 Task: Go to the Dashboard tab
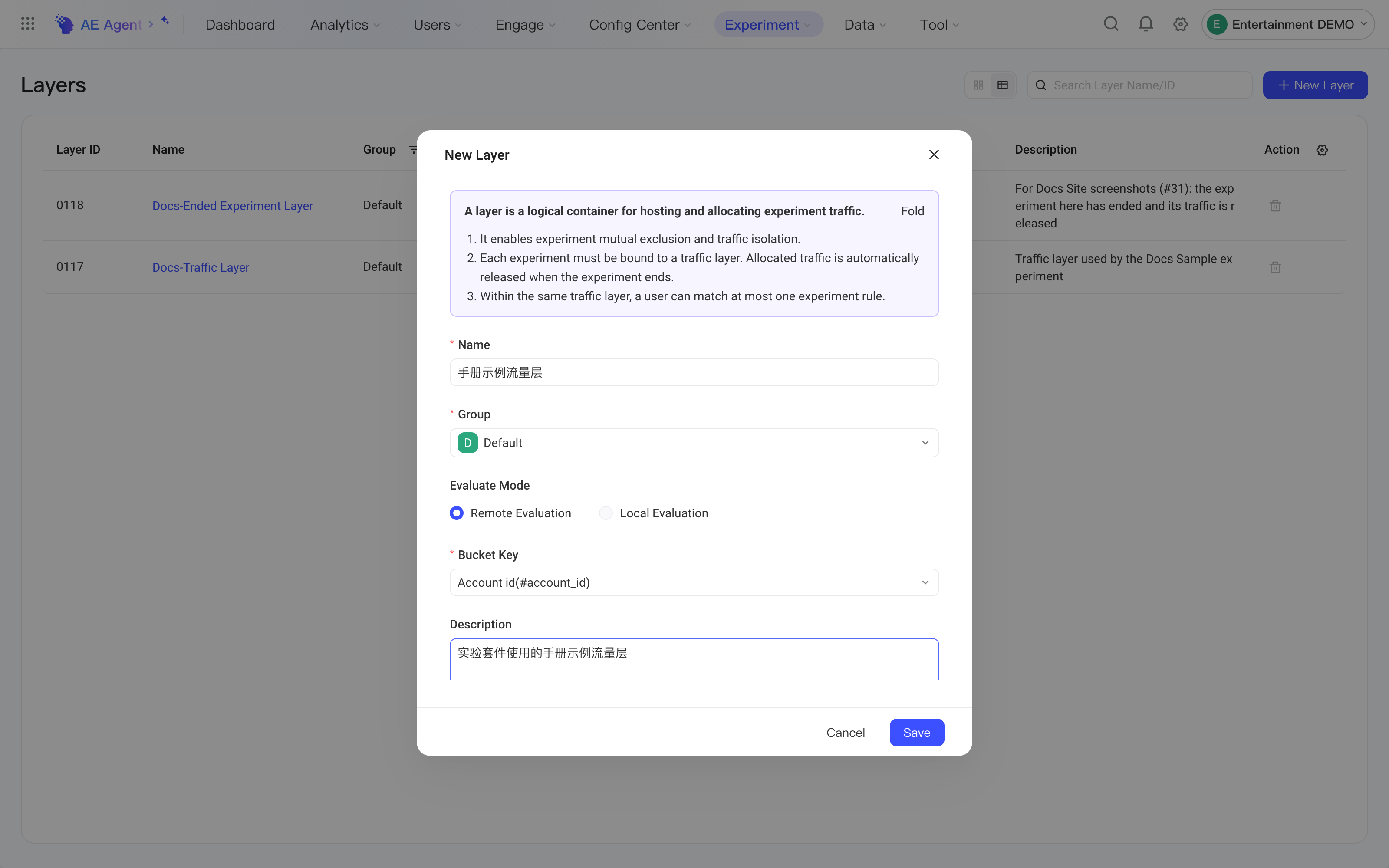coord(240,25)
